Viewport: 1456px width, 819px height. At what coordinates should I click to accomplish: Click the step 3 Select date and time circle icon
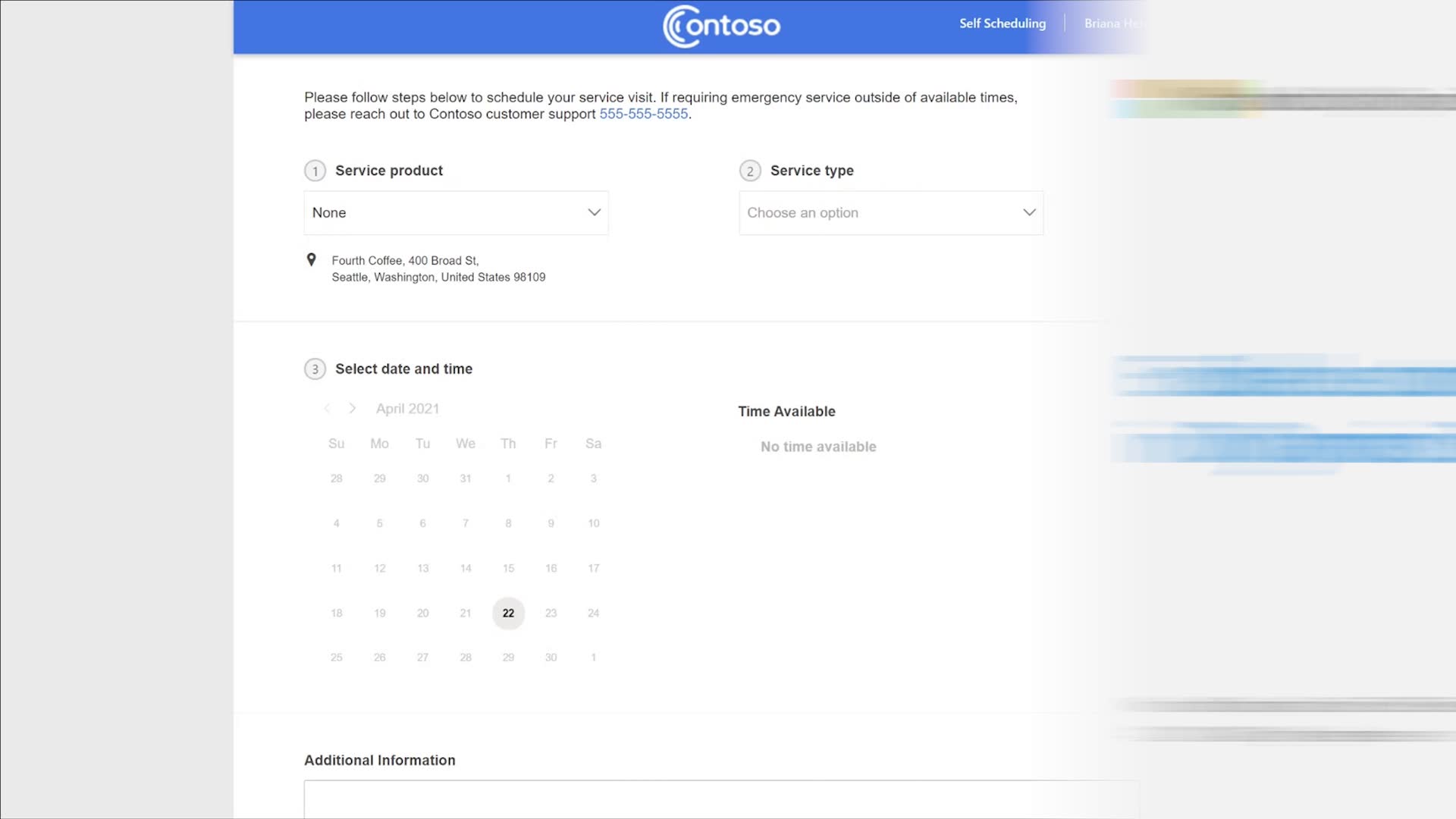(x=314, y=369)
